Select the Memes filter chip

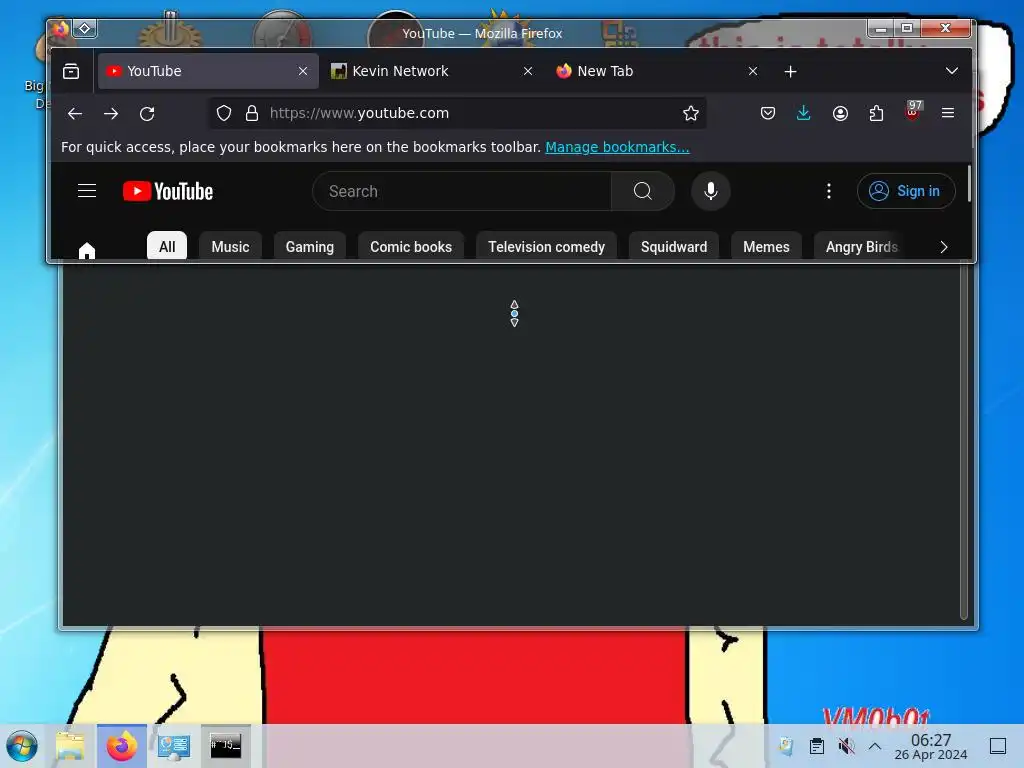tap(766, 247)
